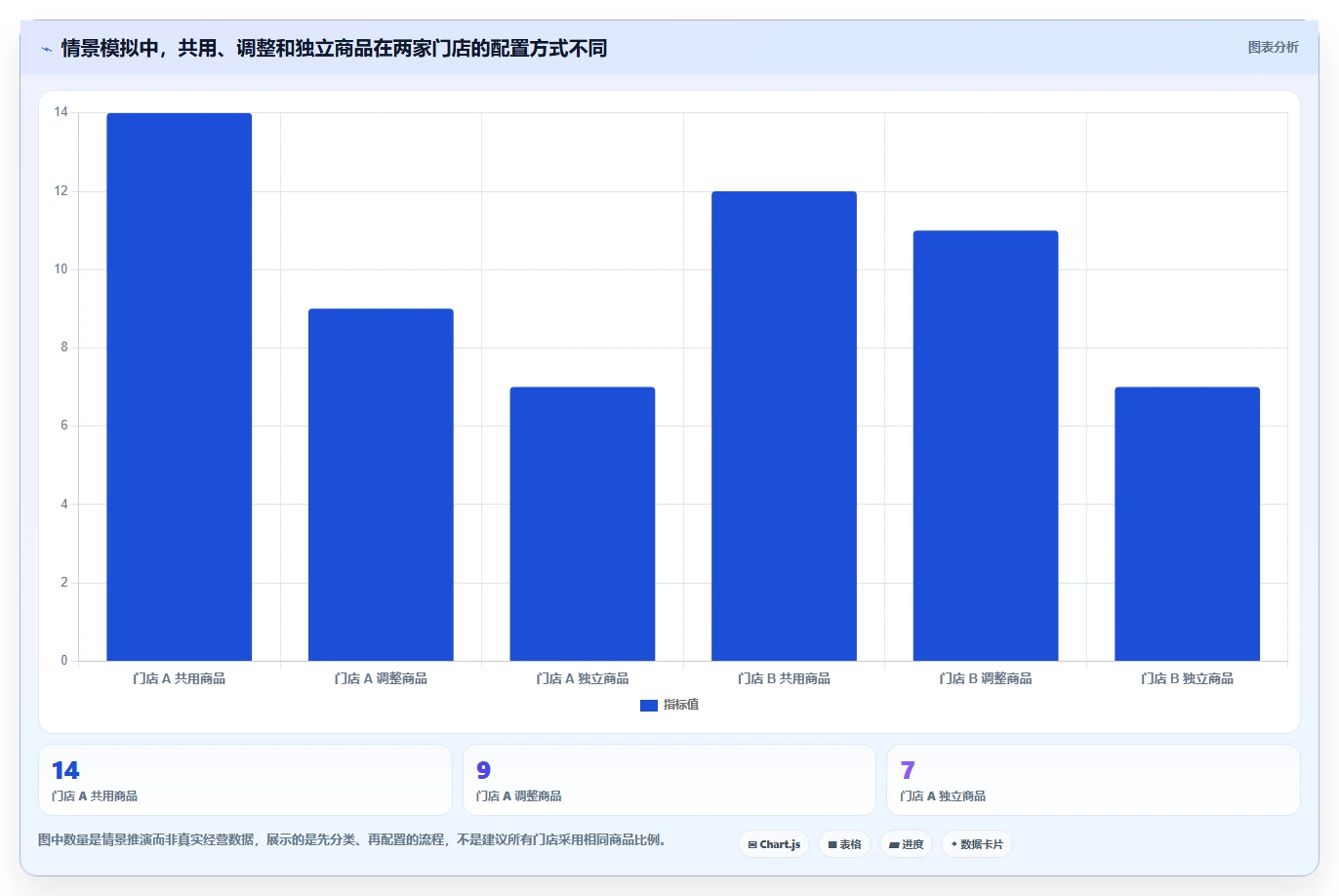Screen dimensions: 1339x896
Task: Click the 进度 tag button
Action: point(907,844)
